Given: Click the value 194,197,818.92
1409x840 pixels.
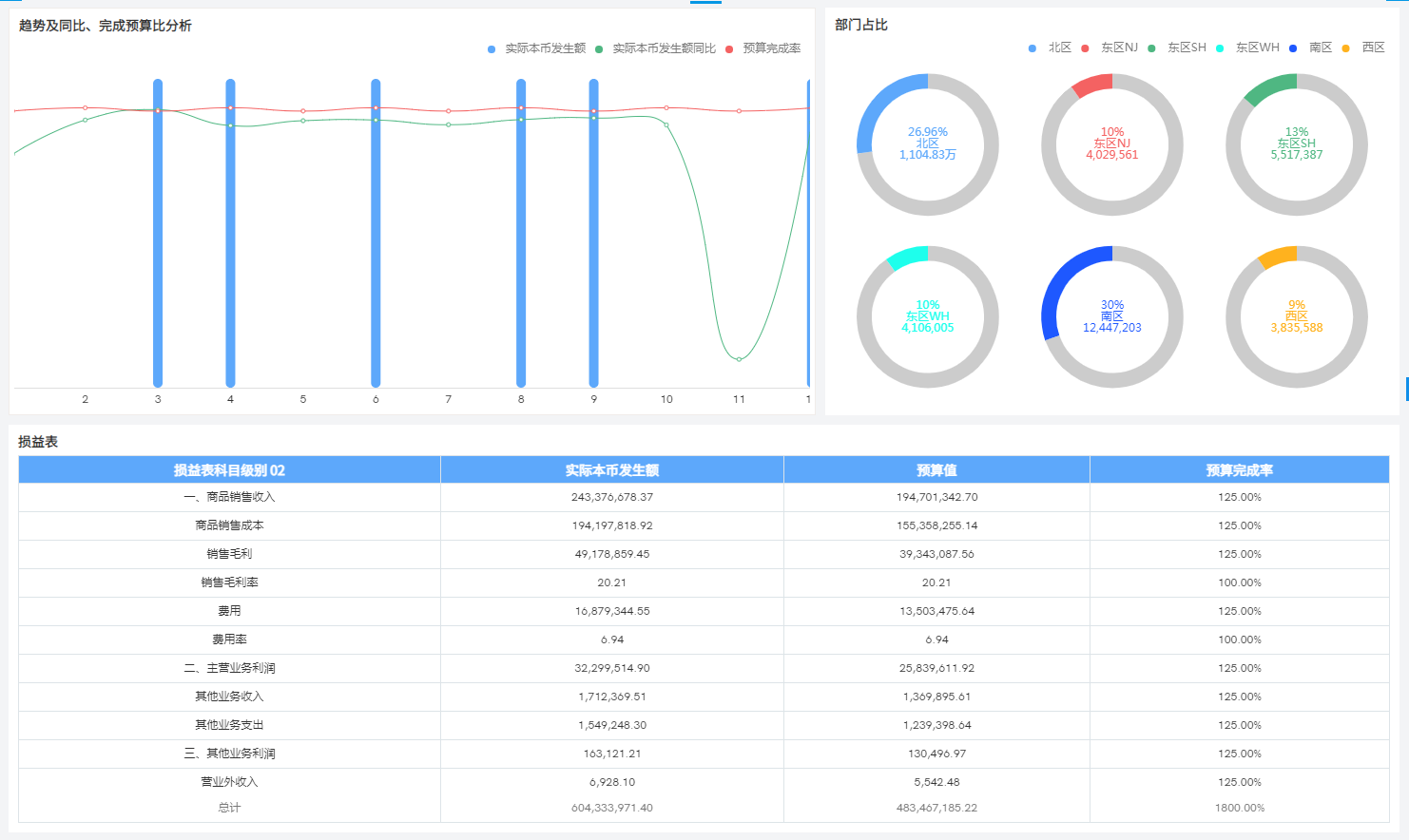Looking at the screenshot, I should (x=612, y=525).
